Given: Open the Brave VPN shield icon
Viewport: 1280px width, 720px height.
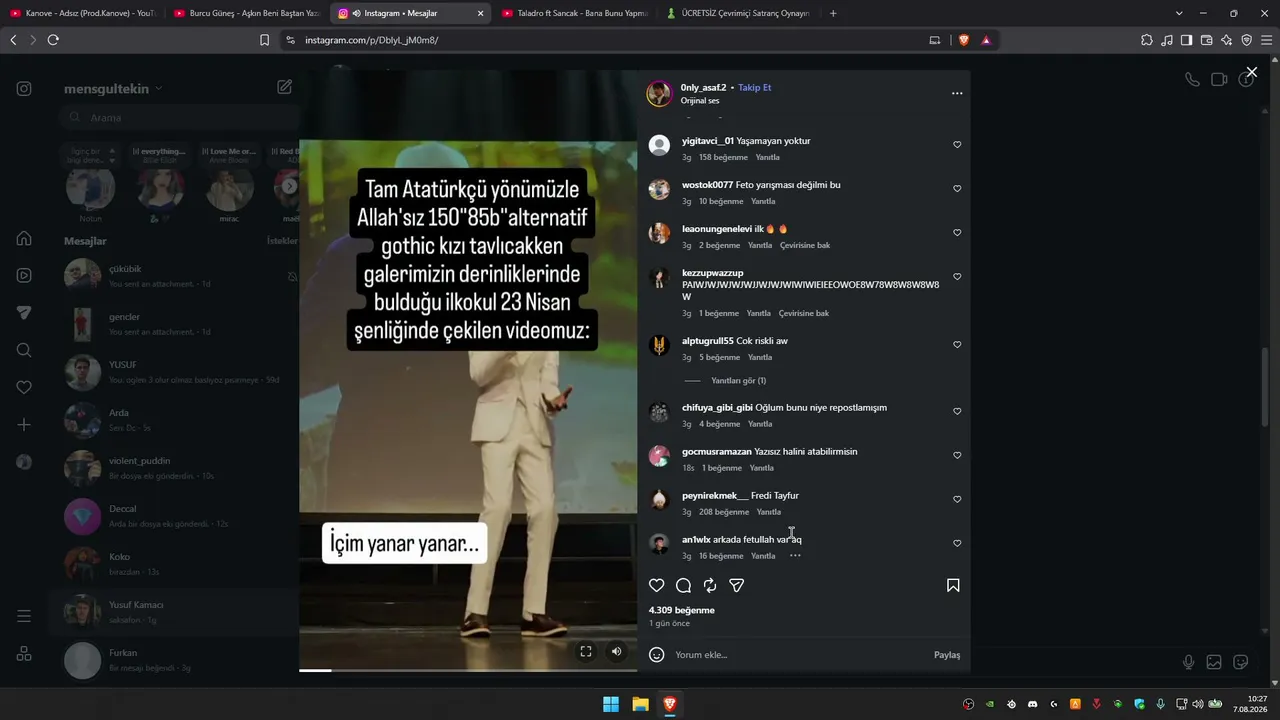Looking at the screenshot, I should tap(1247, 40).
